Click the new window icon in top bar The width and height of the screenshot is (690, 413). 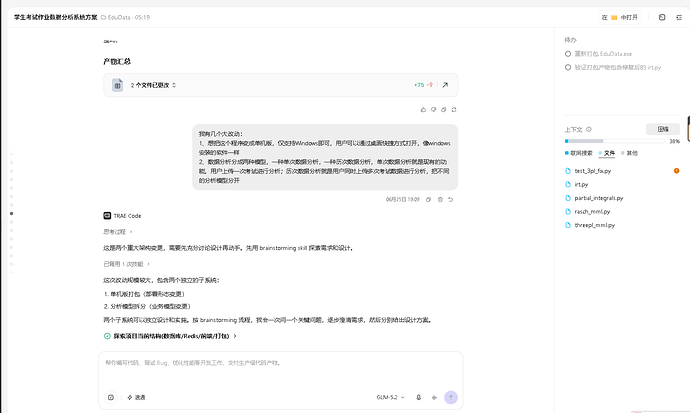pyautogui.click(x=662, y=17)
